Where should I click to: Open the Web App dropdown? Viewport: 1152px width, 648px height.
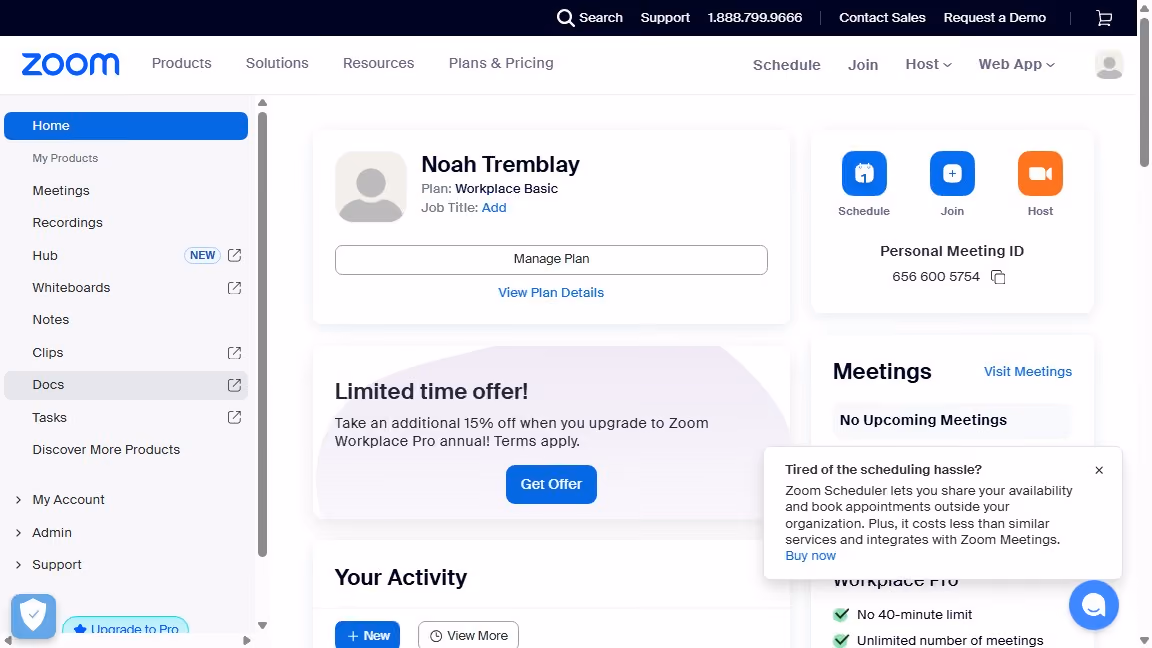[1017, 65]
